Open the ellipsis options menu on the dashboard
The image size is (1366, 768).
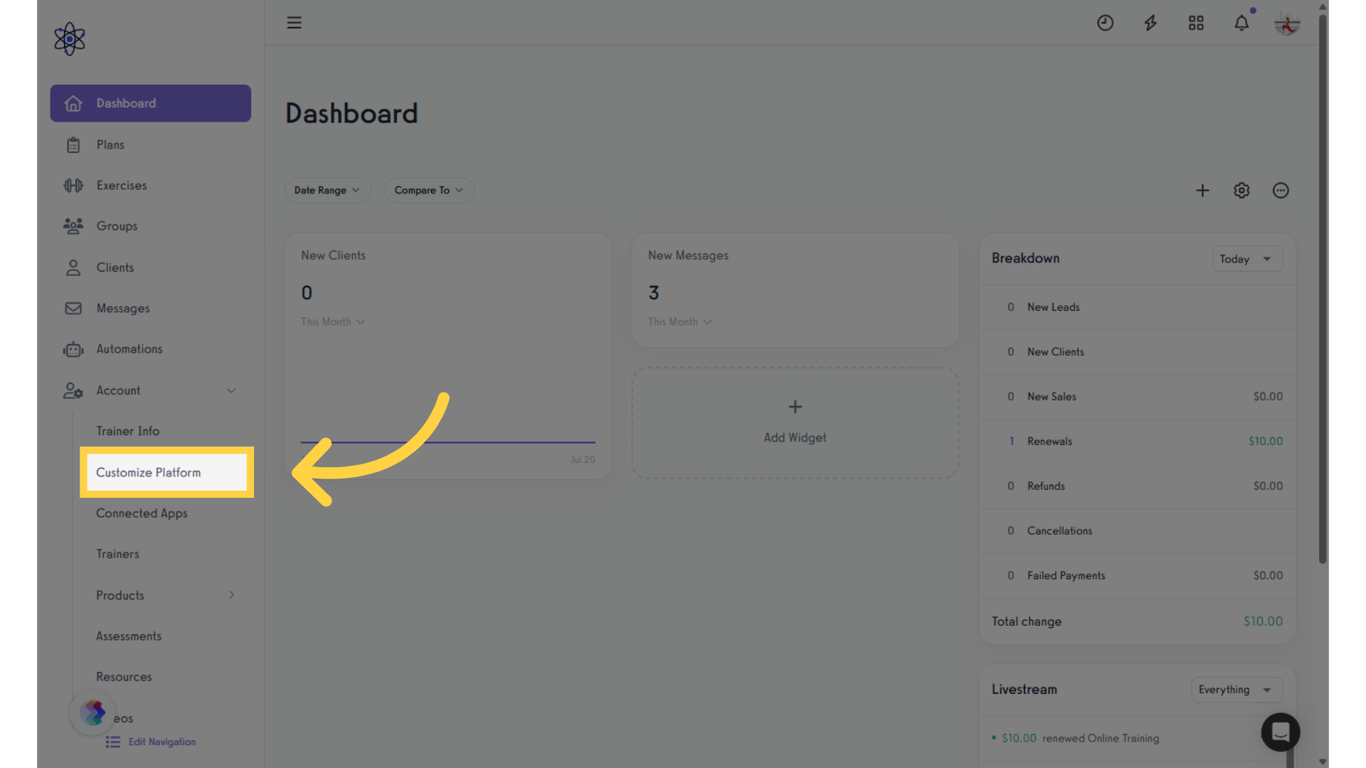tap(1281, 190)
